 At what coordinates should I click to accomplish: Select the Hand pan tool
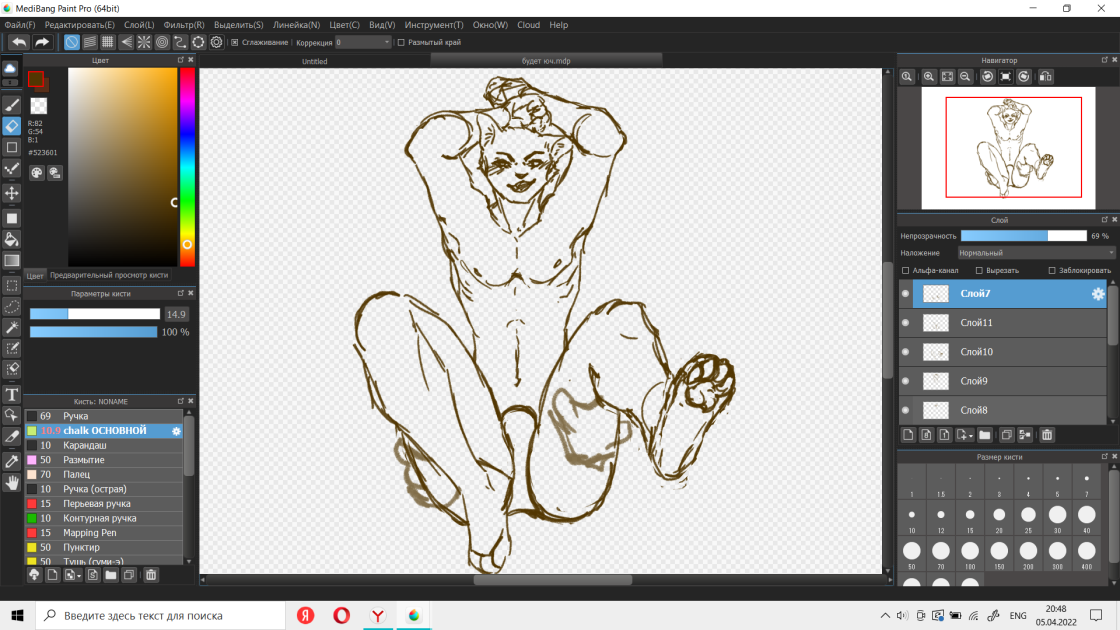[x=11, y=483]
